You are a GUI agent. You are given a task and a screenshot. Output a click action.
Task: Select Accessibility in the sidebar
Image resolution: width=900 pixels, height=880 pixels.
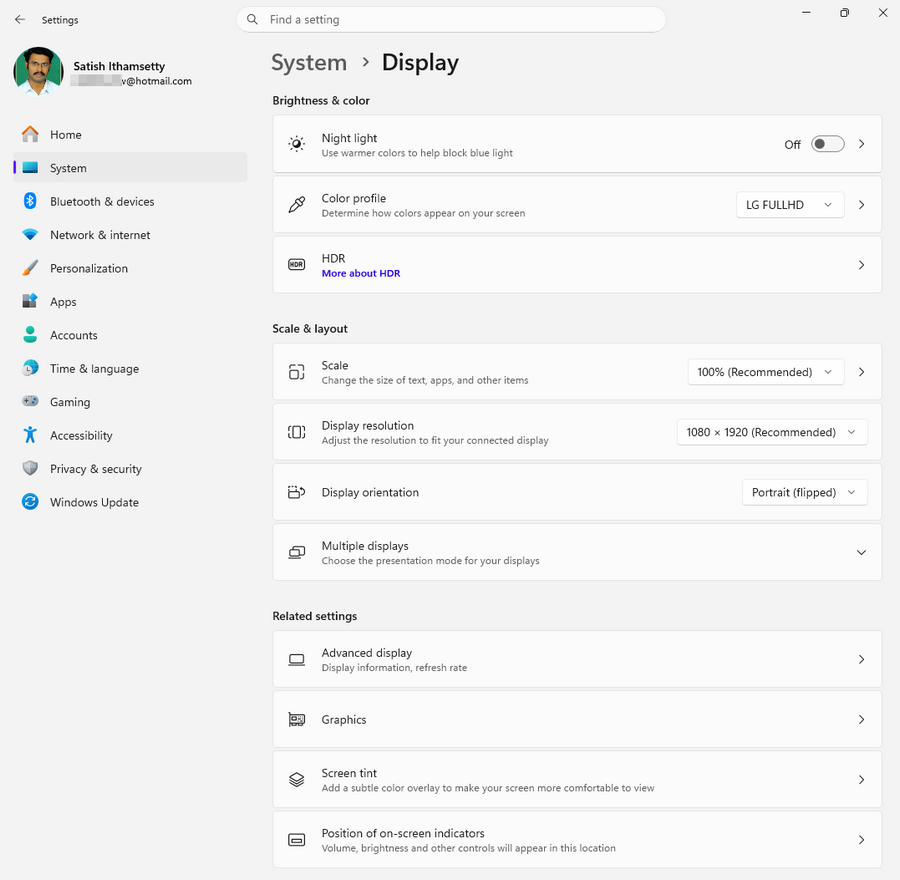pos(130,435)
